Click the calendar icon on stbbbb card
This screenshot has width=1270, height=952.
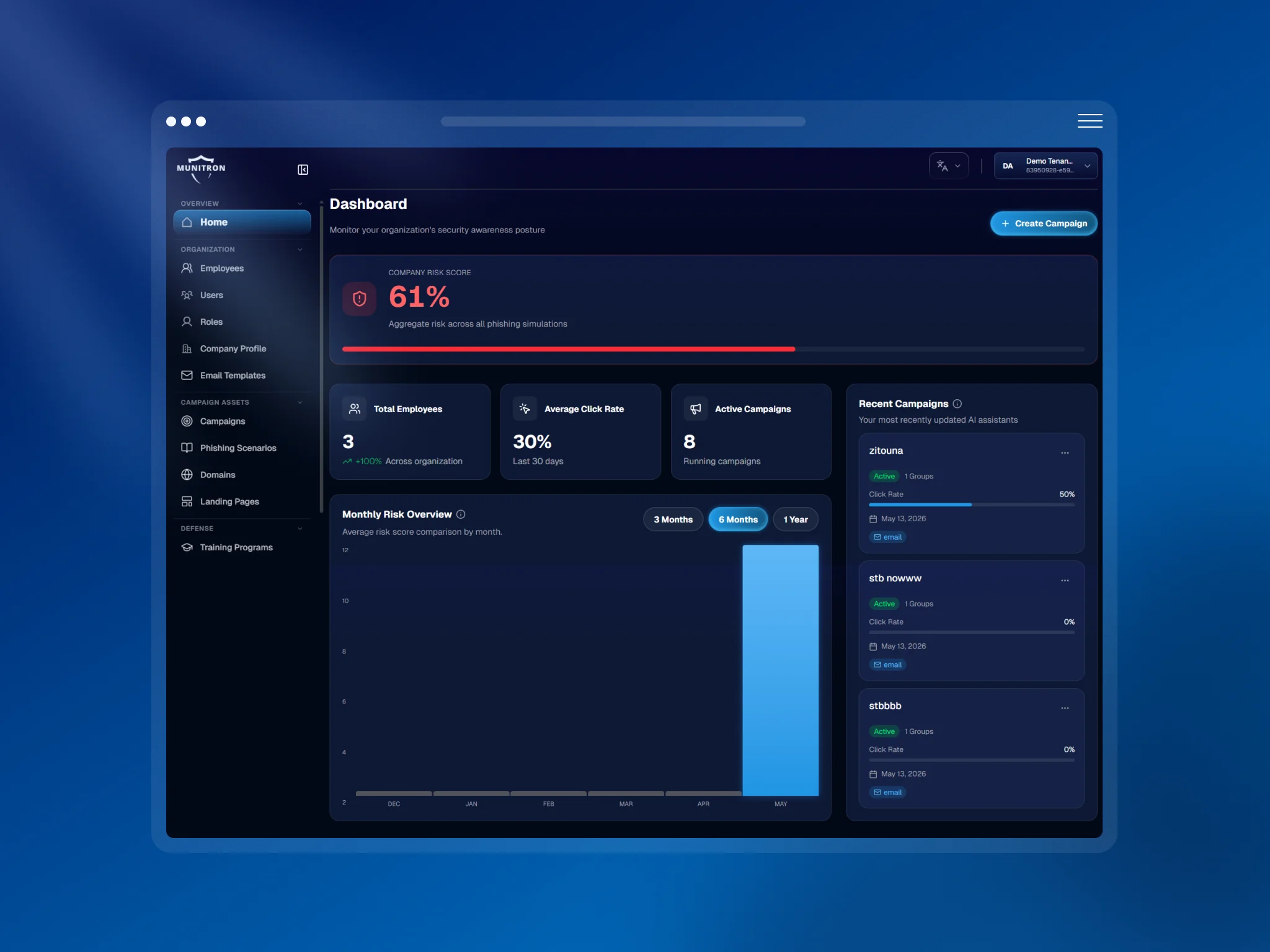(x=873, y=775)
